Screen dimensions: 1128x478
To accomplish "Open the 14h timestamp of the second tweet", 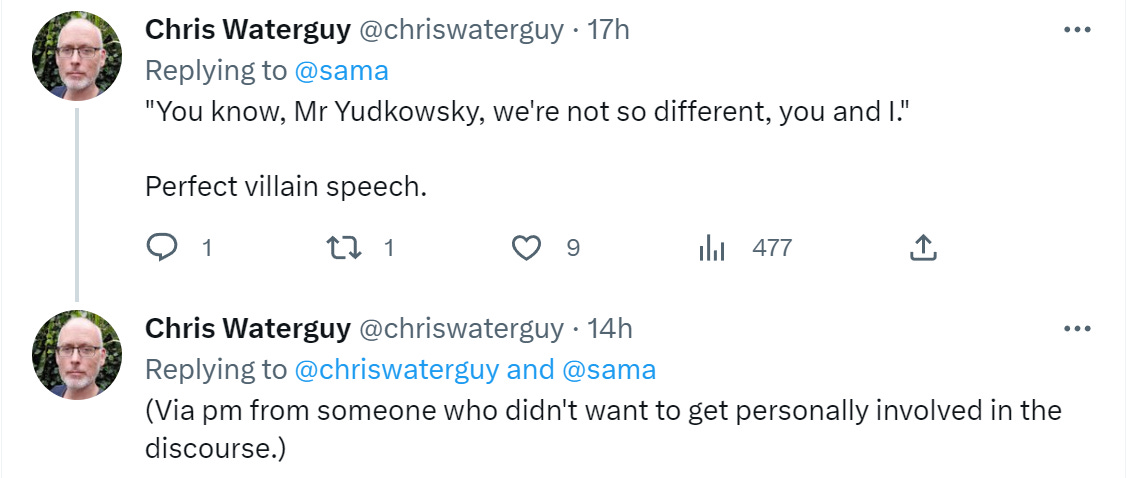I will pos(610,329).
